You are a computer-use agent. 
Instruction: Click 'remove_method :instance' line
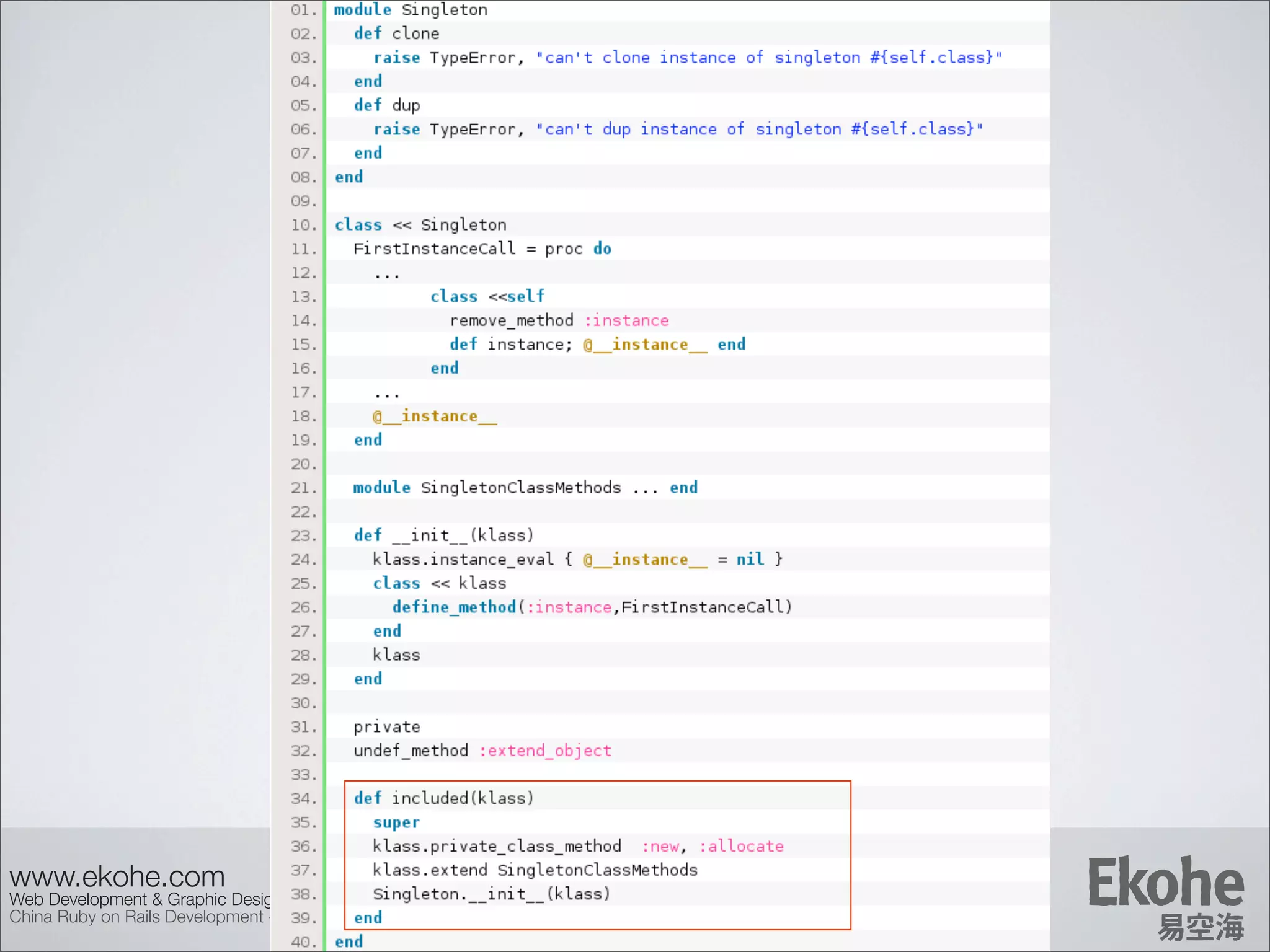click(559, 320)
